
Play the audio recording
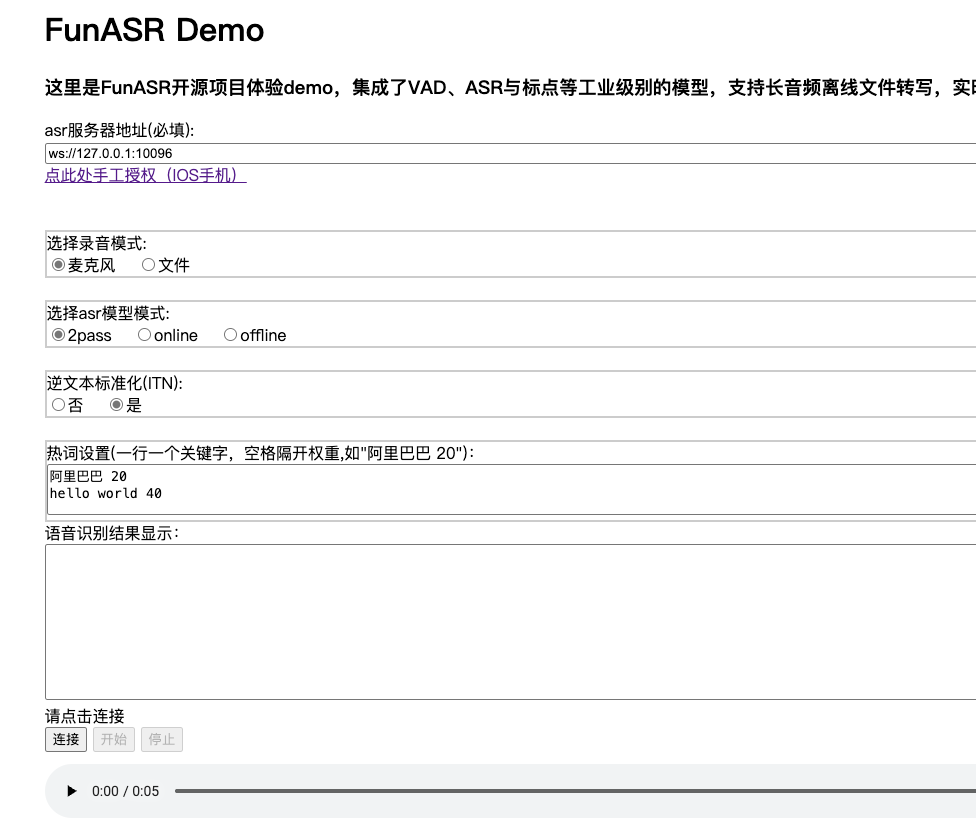pyautogui.click(x=71, y=791)
